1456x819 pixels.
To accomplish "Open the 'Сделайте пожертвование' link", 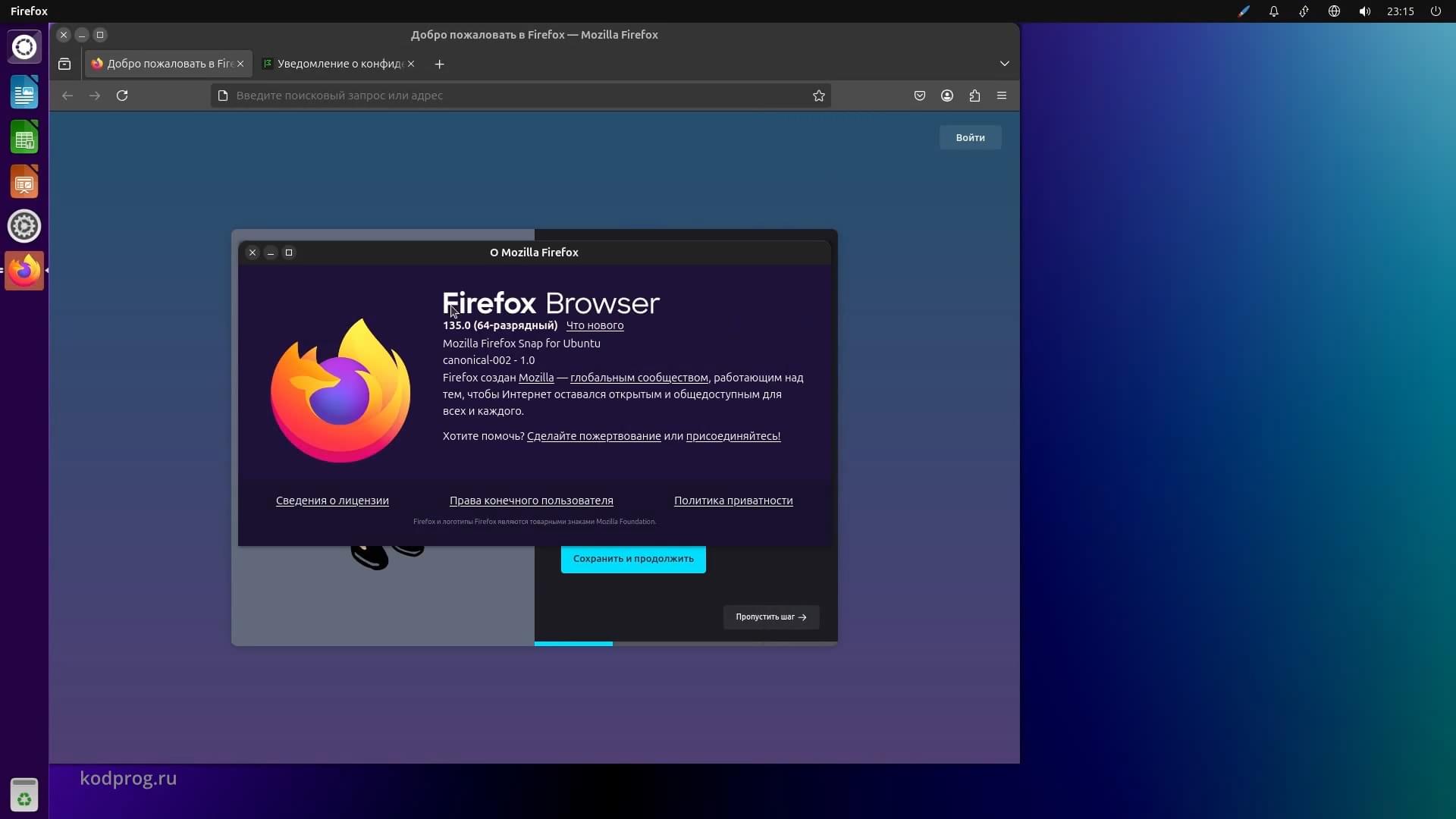I will (594, 436).
